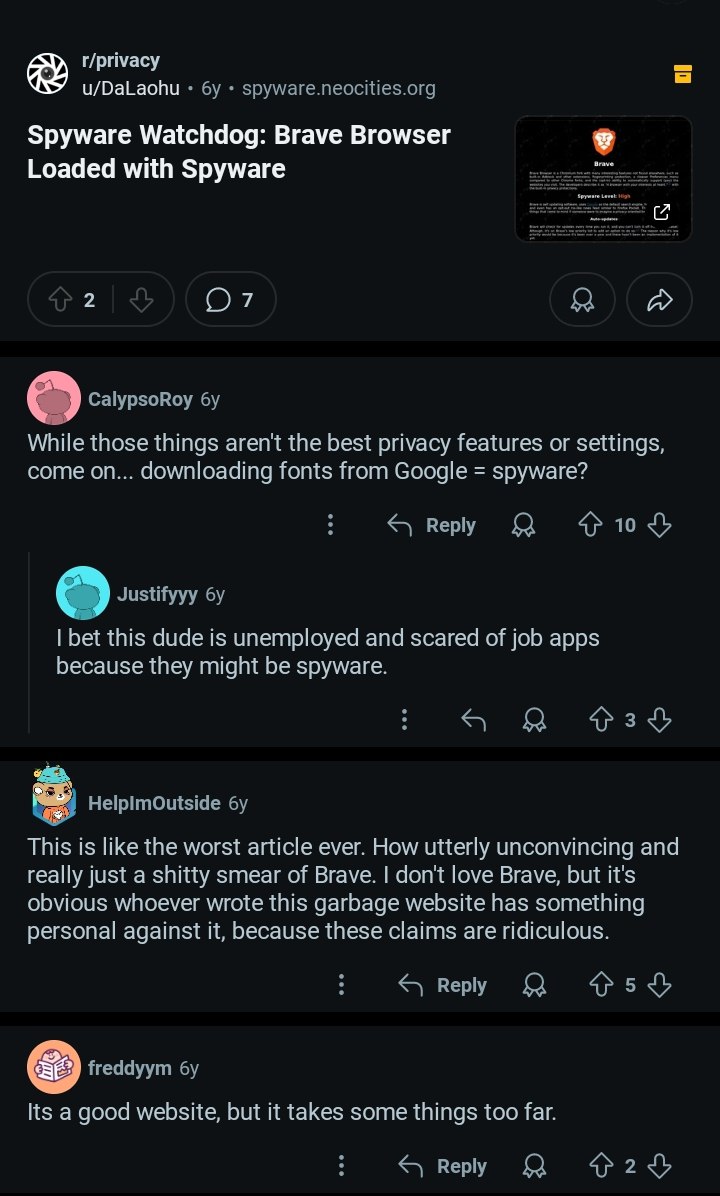Open more options on Justifyyy's comment
This screenshot has height=1196, width=720.
[404, 719]
